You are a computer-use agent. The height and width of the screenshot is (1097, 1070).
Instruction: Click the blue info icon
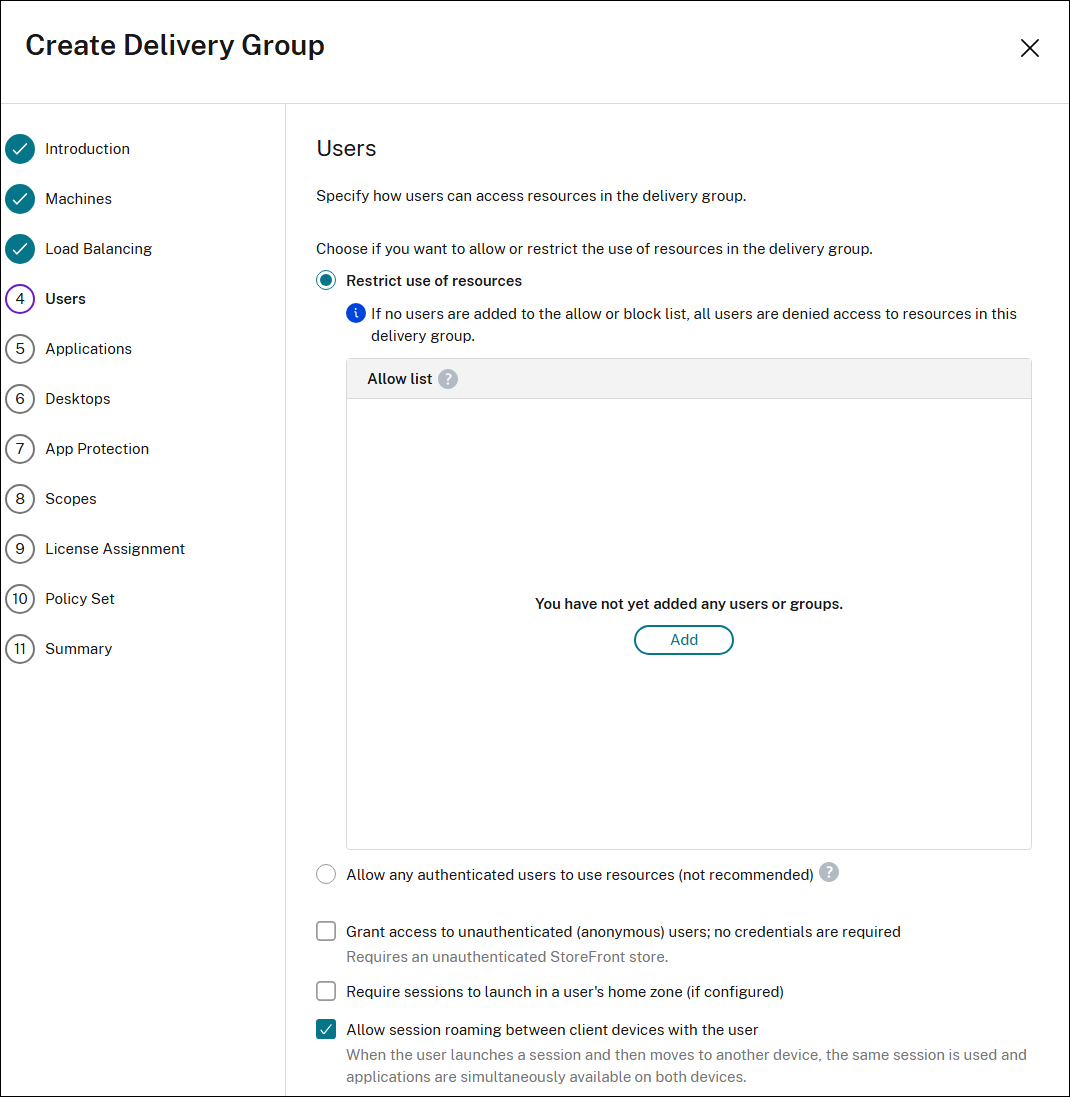pos(356,313)
